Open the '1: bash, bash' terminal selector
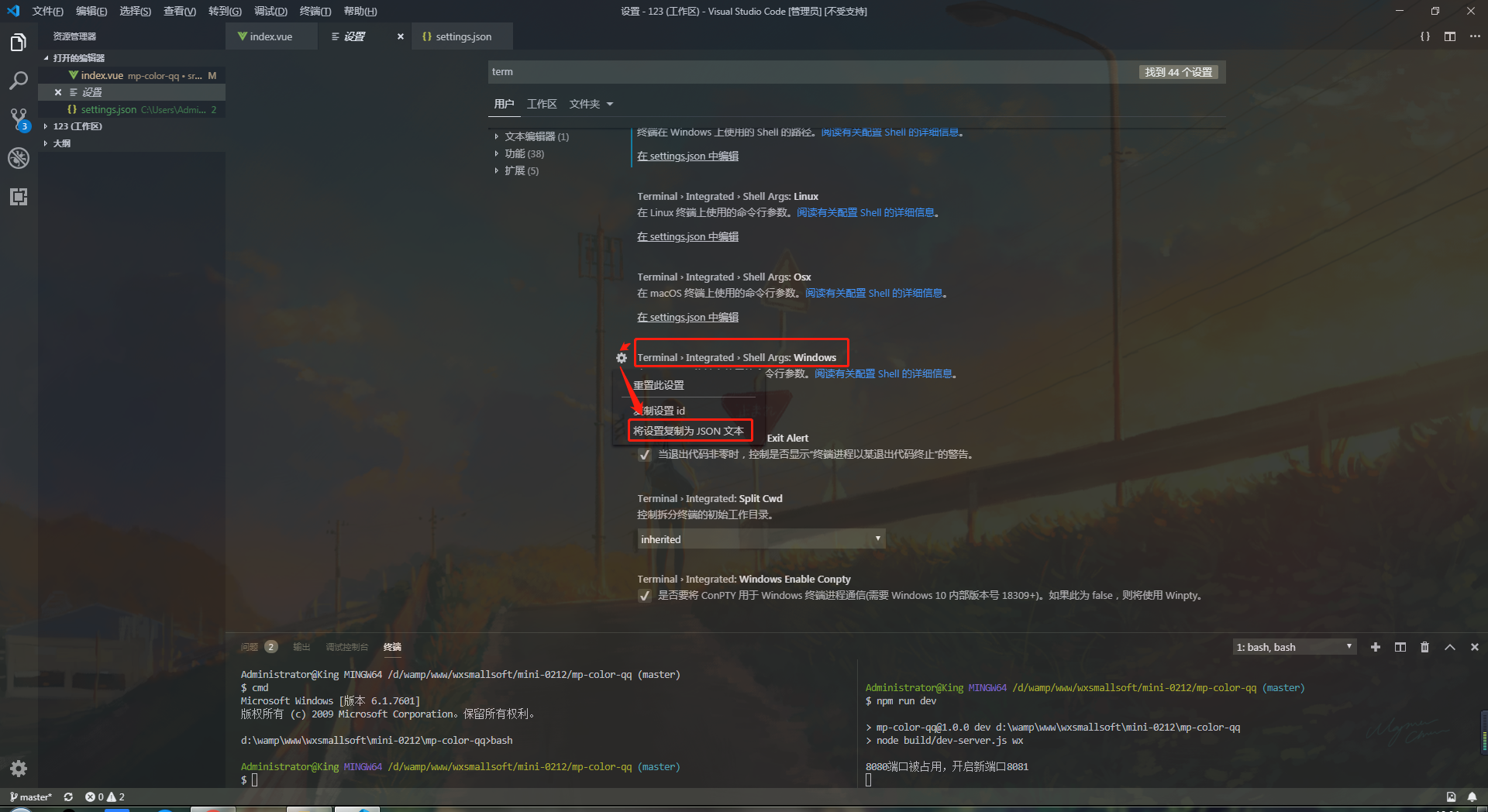The width and height of the screenshot is (1488, 812). click(x=1293, y=647)
